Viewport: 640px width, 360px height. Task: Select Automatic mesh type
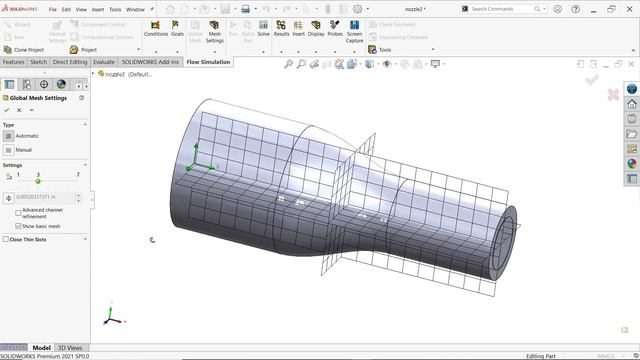pos(8,136)
